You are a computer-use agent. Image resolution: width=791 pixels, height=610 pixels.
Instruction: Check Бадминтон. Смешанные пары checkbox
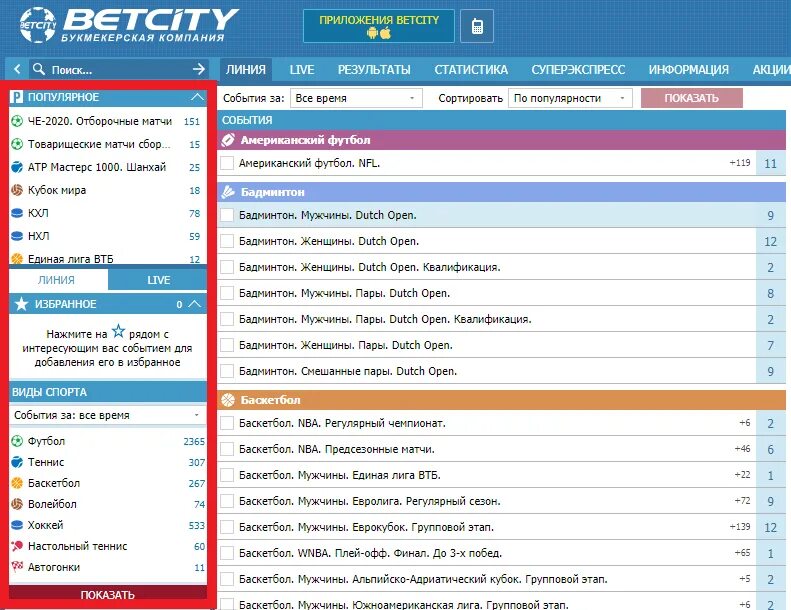pos(227,371)
